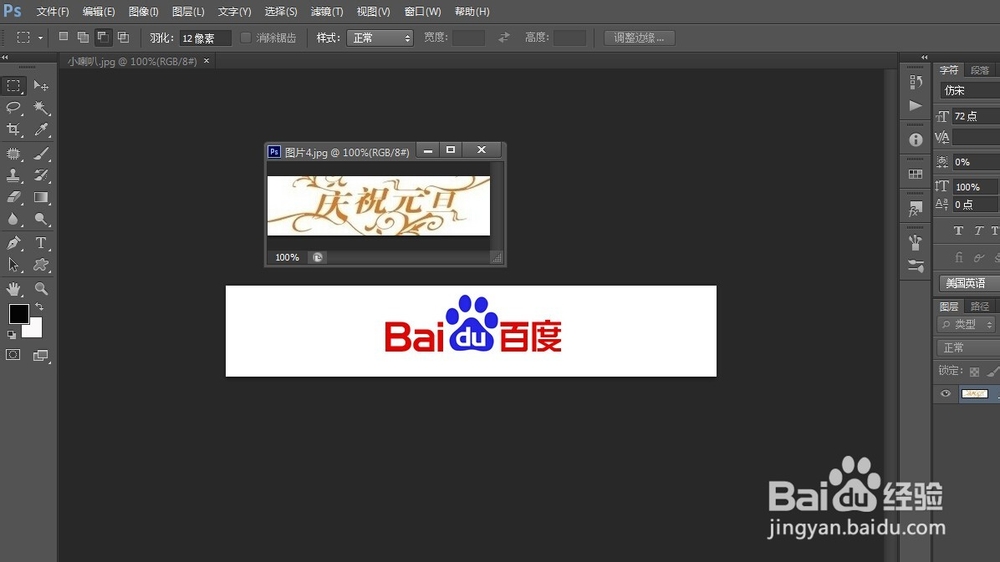Screen dimensions: 1000x562
Task: Open the 美国英语 language dropdown
Action: point(969,283)
